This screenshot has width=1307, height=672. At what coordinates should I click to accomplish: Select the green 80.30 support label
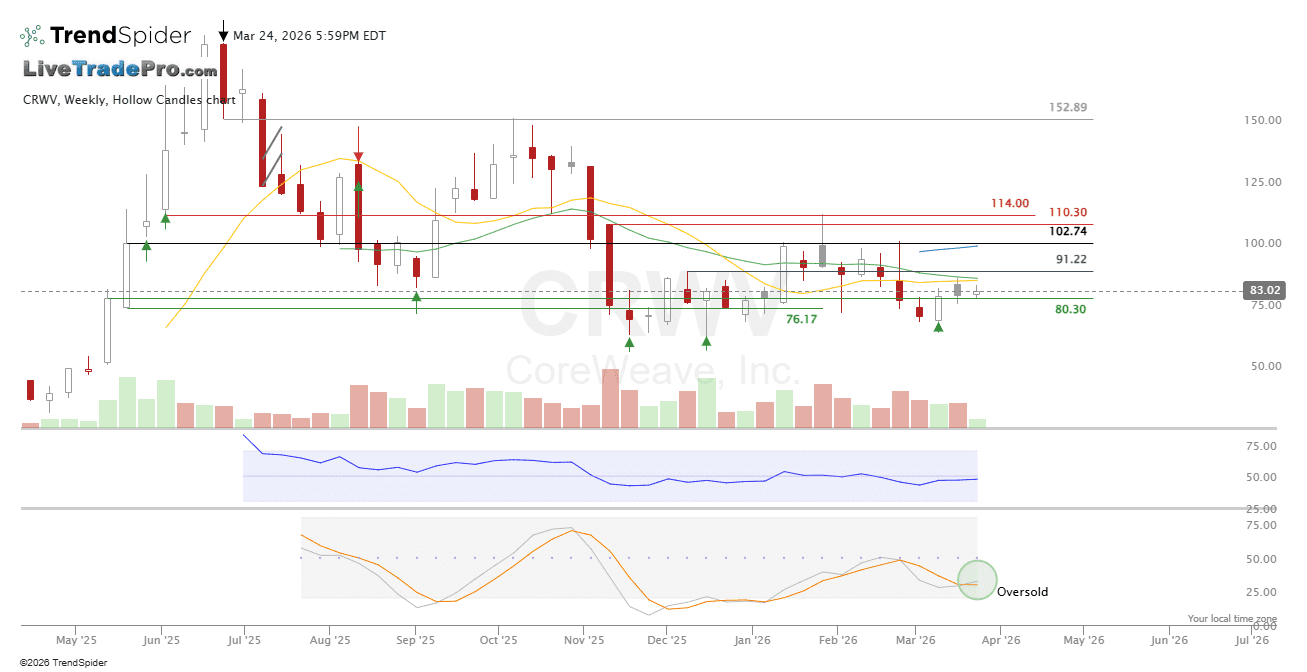click(1070, 310)
